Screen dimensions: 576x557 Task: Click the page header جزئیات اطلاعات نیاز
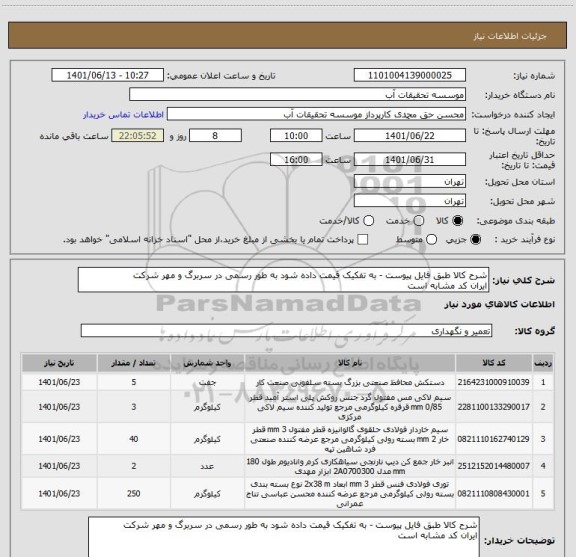pyautogui.click(x=510, y=36)
